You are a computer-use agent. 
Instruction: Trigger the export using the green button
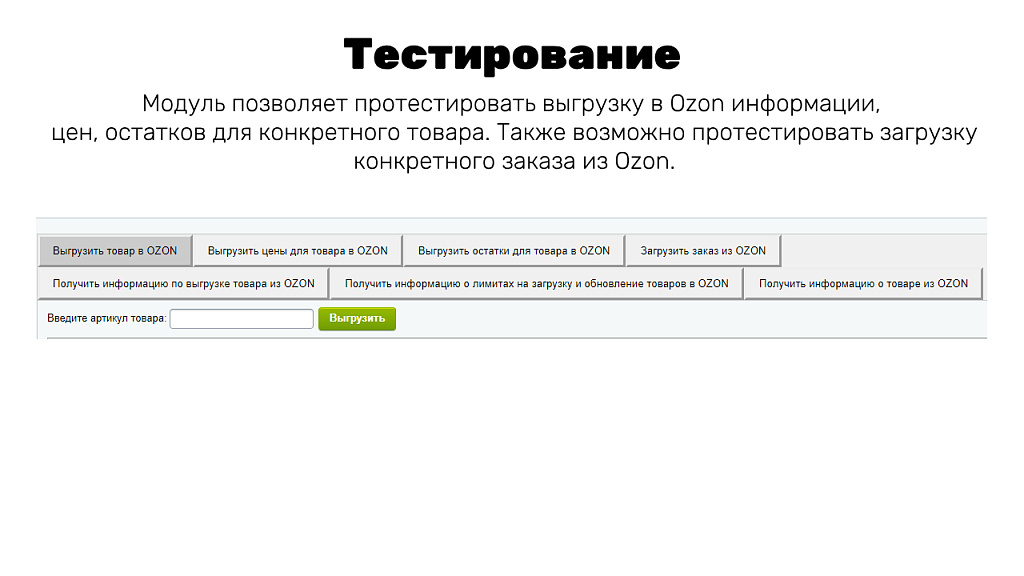(x=356, y=317)
